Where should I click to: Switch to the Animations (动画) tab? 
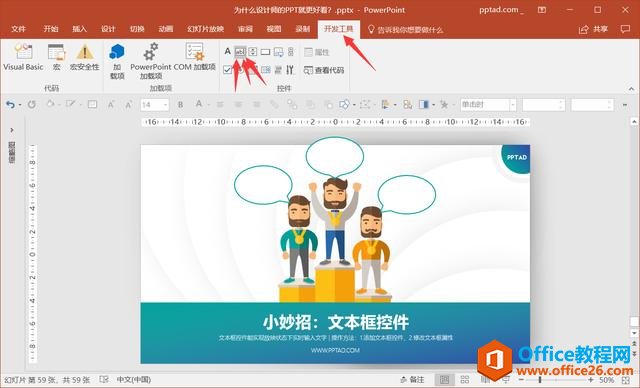click(x=166, y=29)
